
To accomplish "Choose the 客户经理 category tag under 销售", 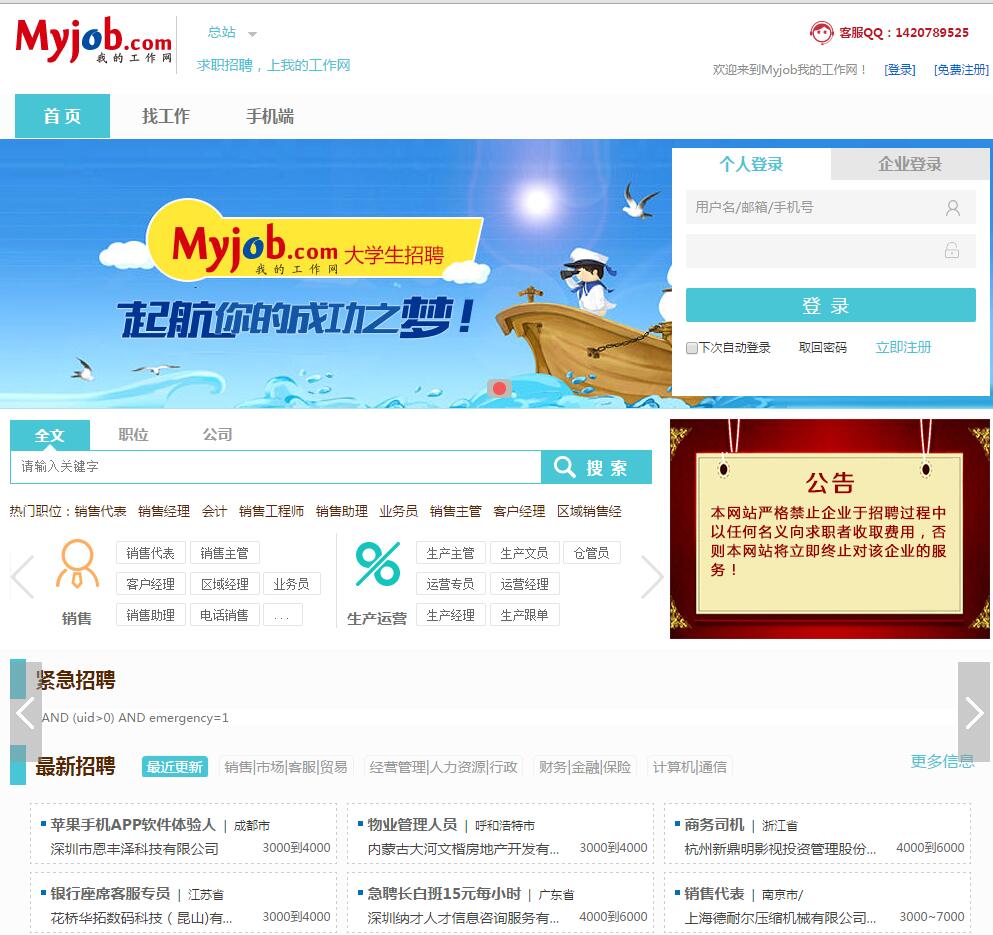I will coord(151,584).
